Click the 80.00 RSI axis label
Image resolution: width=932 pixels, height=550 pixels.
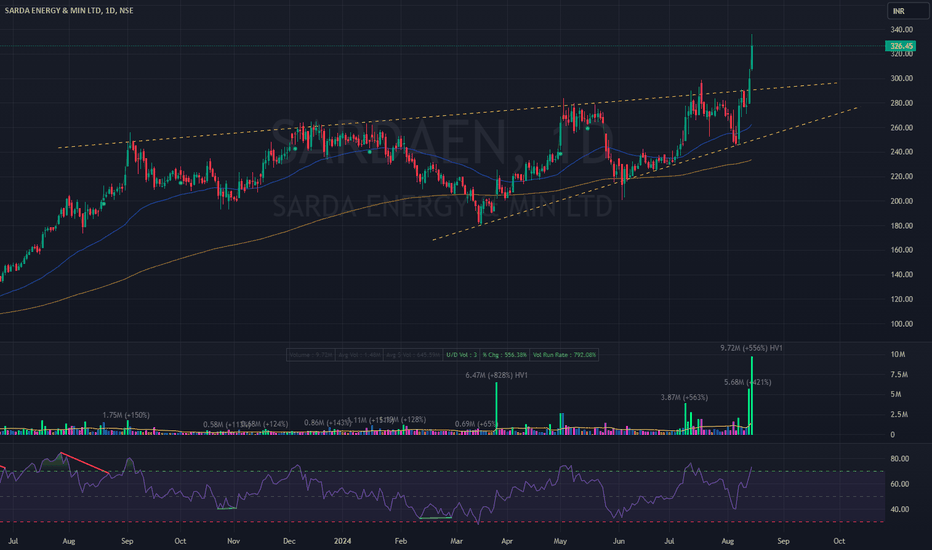pyautogui.click(x=899, y=458)
